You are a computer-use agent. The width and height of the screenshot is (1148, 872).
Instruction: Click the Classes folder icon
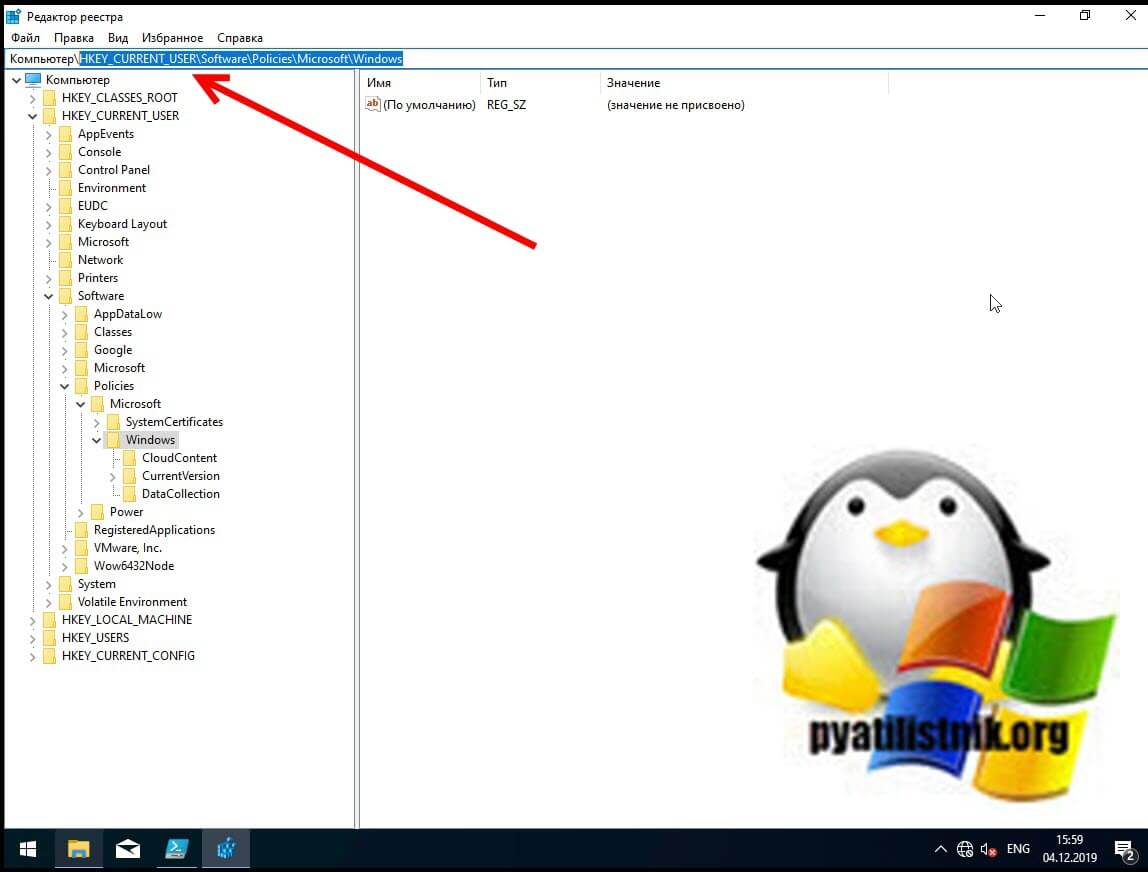tap(81, 332)
